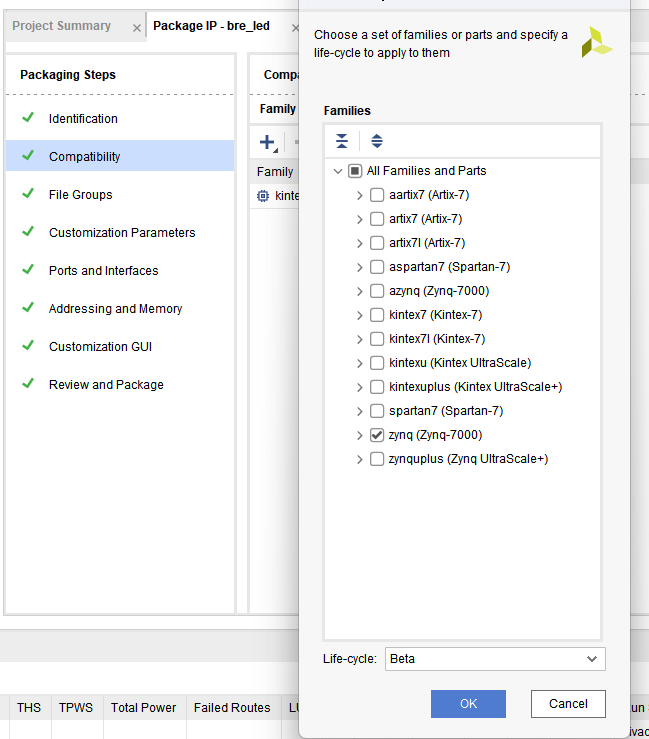Viewport: 649px width, 739px height.
Task: Expand the kintexu (Kintex UltraScale) node
Action: click(x=360, y=363)
